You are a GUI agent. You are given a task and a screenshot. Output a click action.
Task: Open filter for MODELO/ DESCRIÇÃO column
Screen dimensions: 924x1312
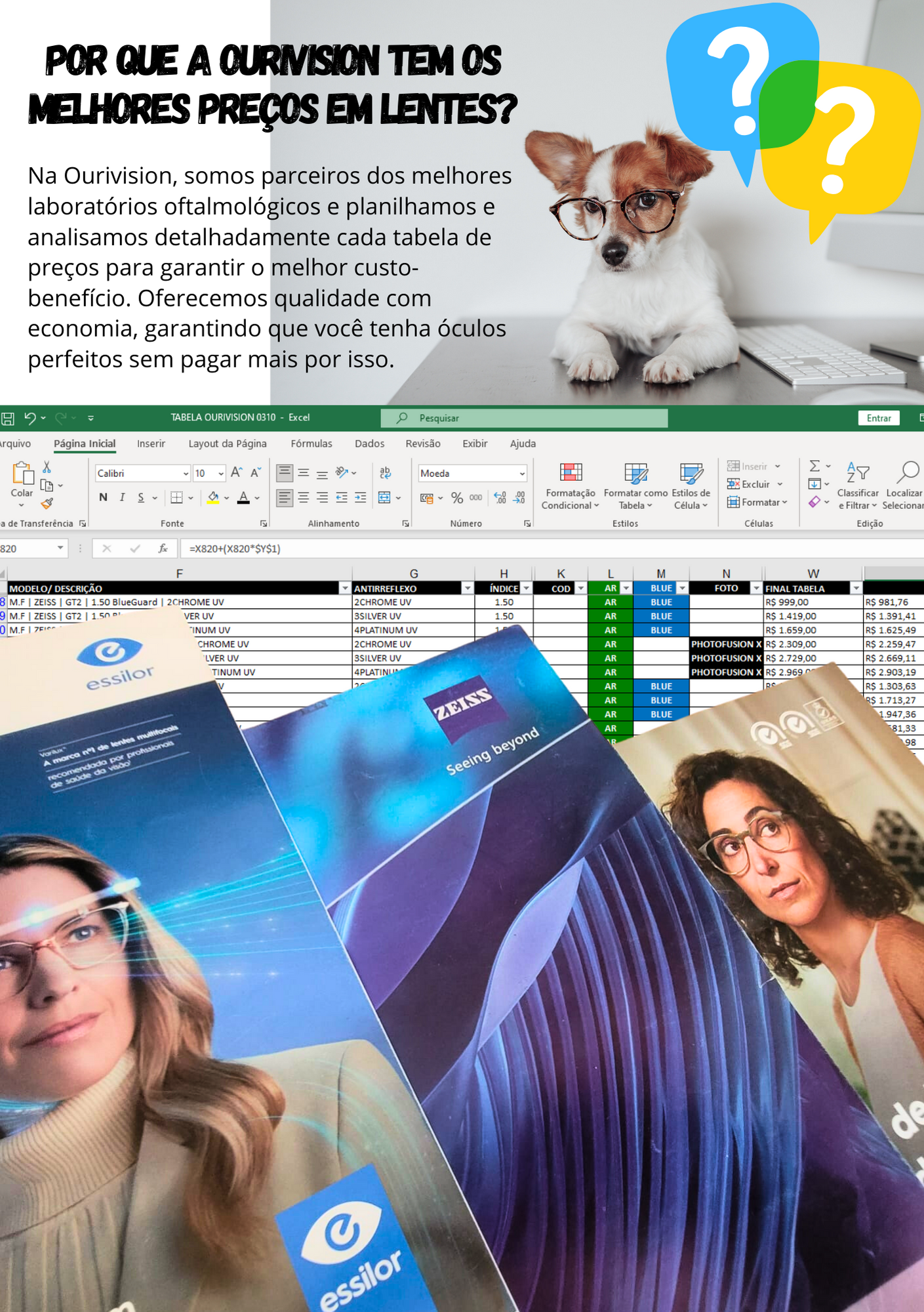click(x=345, y=588)
